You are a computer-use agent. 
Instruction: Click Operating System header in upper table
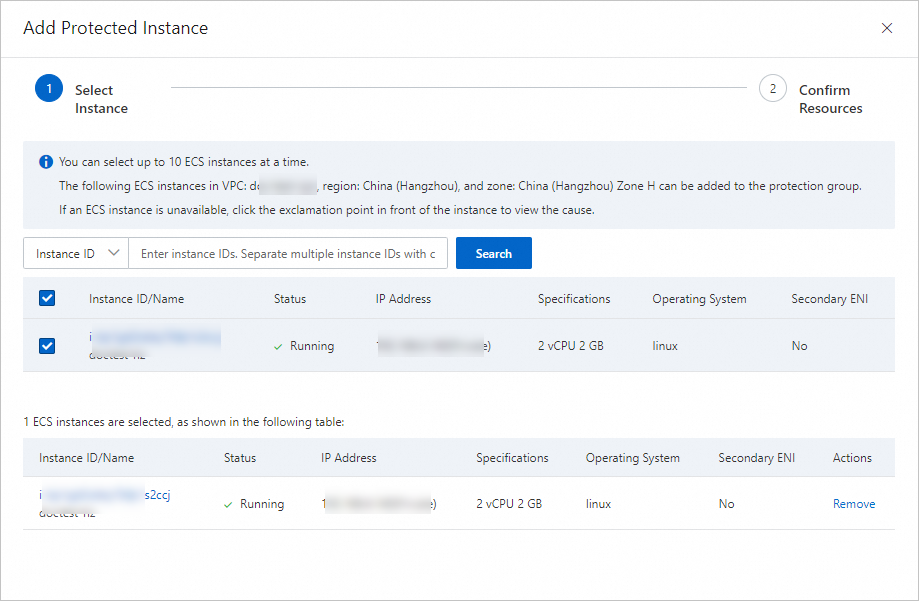coord(699,299)
